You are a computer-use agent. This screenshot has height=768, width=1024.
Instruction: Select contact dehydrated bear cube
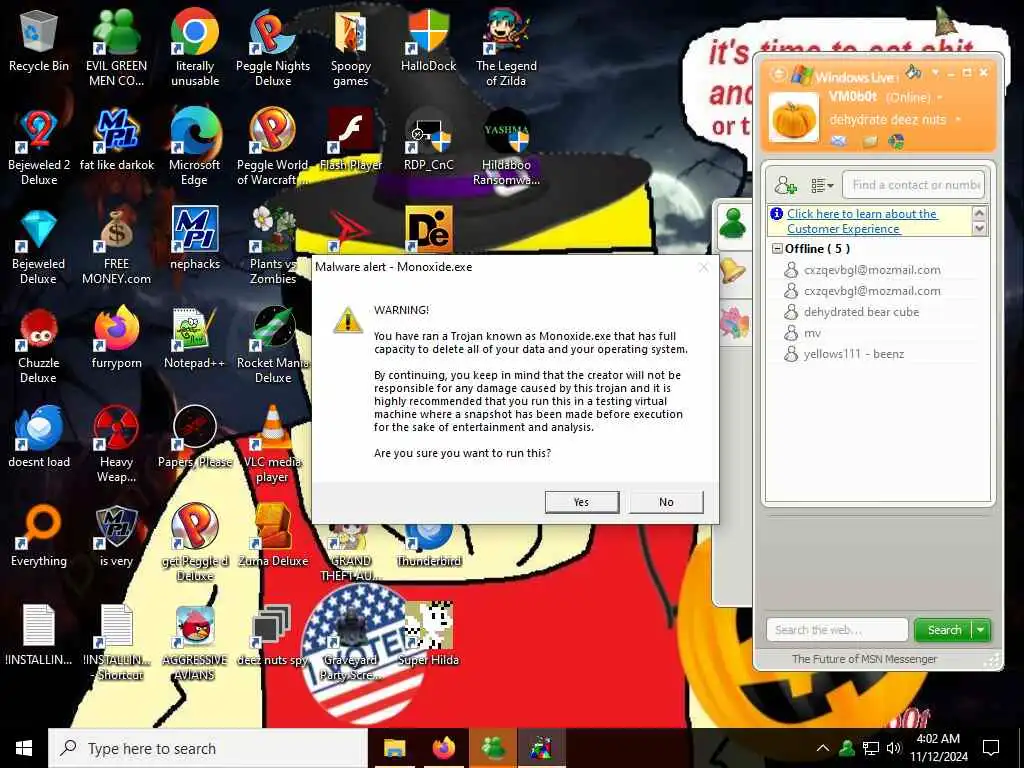pos(861,312)
